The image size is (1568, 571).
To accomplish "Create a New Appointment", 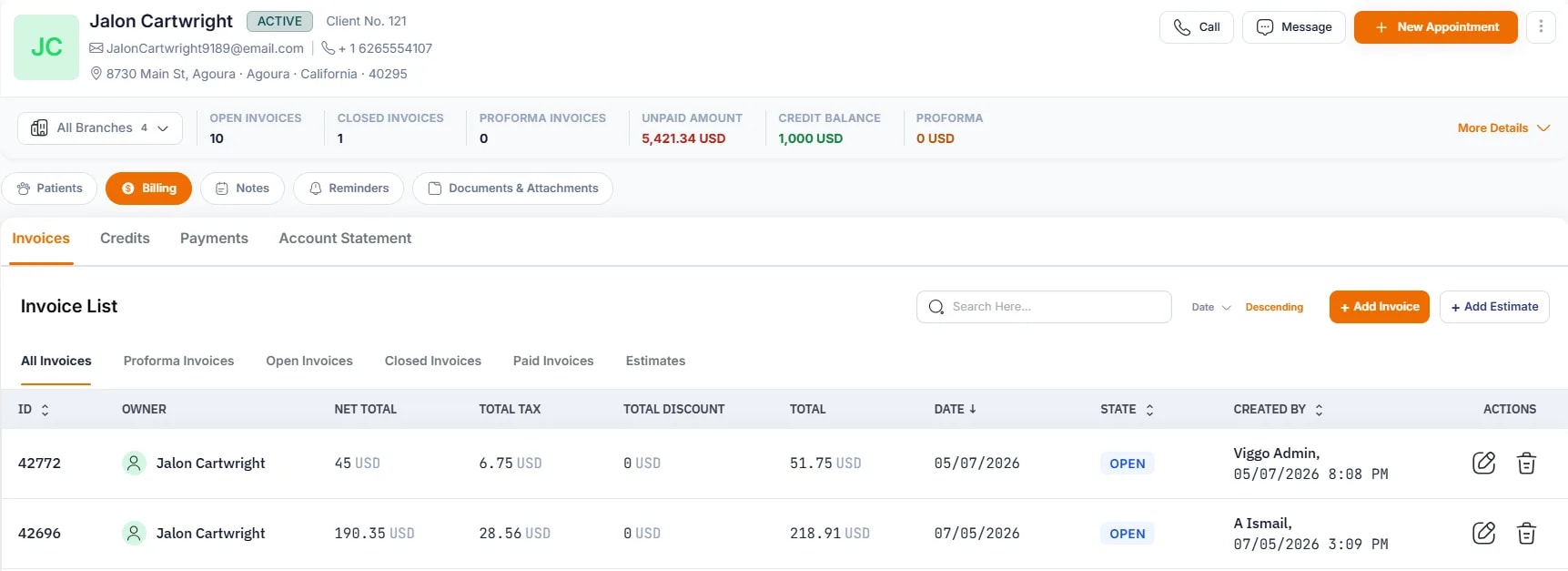I will (1435, 27).
